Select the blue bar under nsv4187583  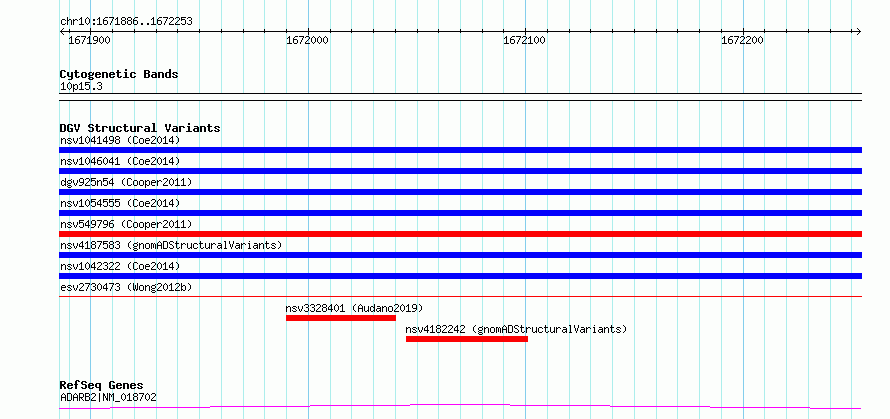[x=460, y=255]
